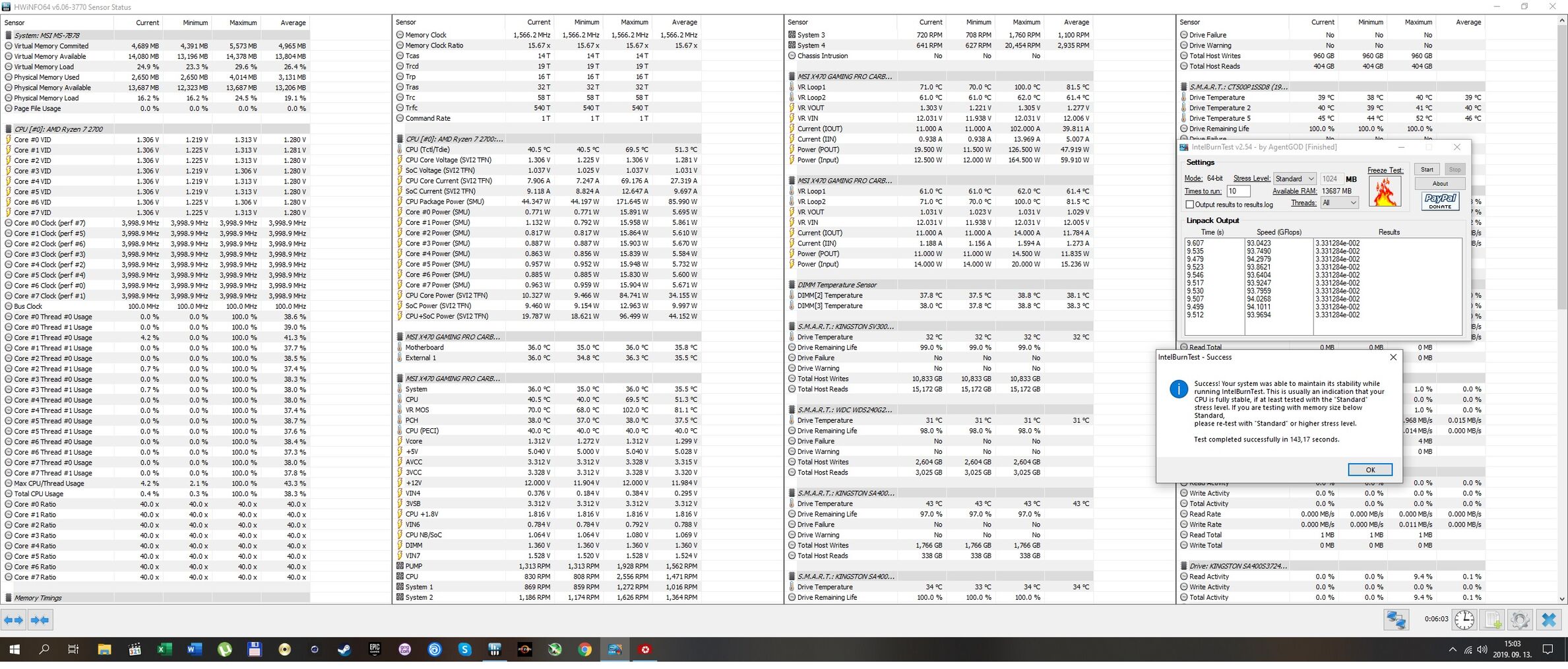
Task: Open uTorrent from the taskbar
Action: click(x=224, y=650)
